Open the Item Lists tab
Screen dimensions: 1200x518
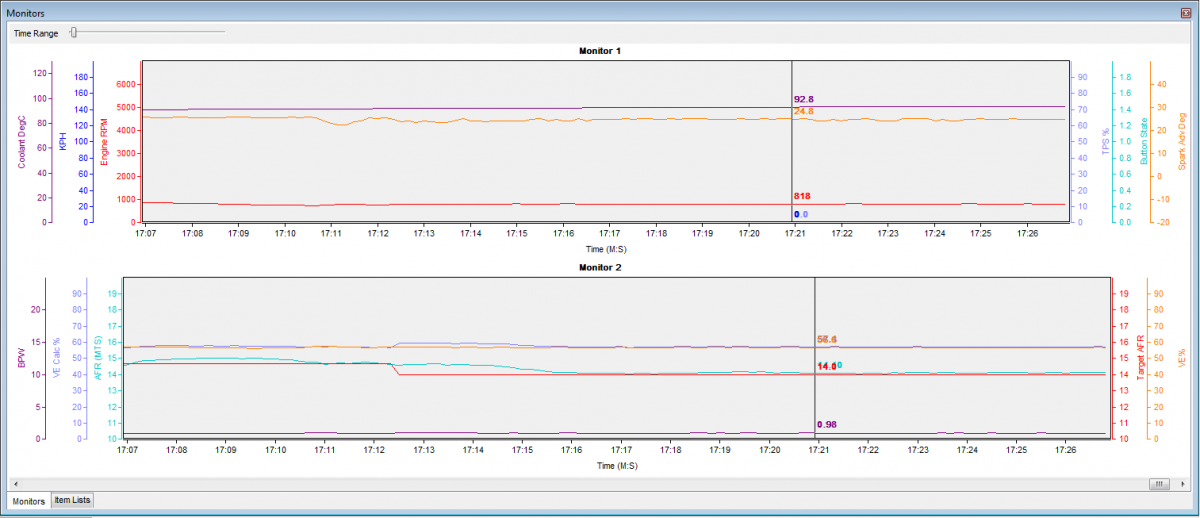click(x=72, y=500)
